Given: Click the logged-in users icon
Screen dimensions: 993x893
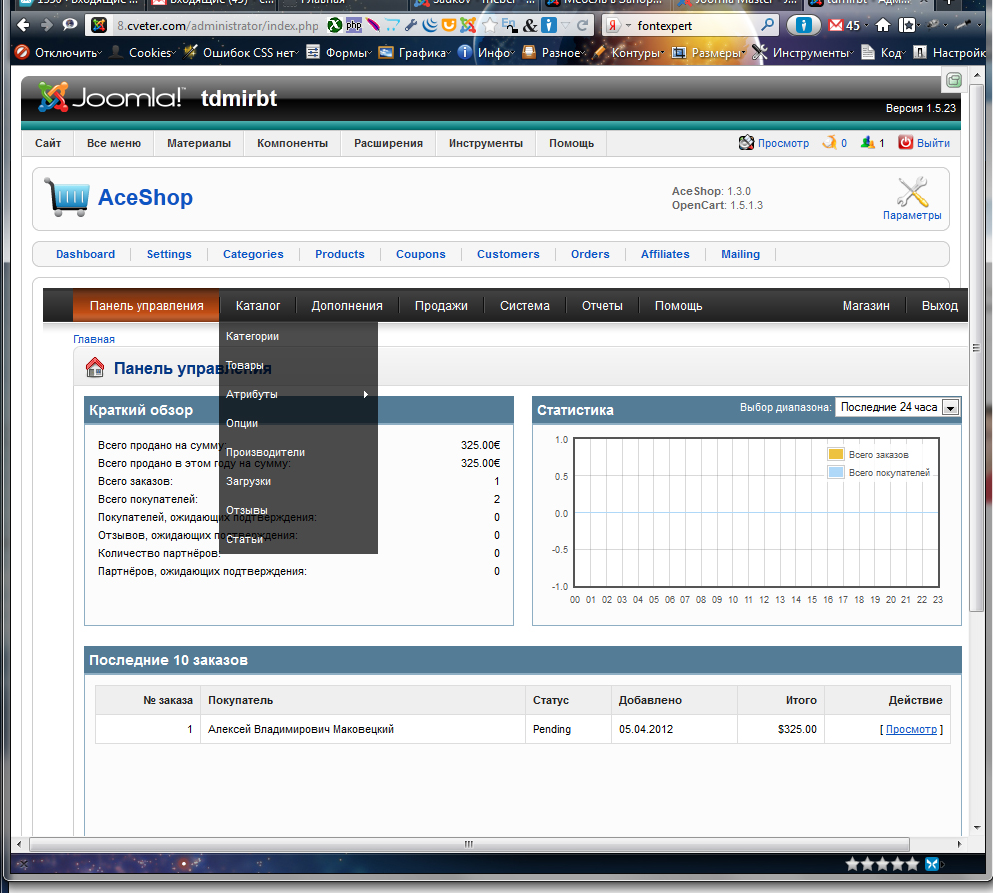Looking at the screenshot, I should 868,142.
